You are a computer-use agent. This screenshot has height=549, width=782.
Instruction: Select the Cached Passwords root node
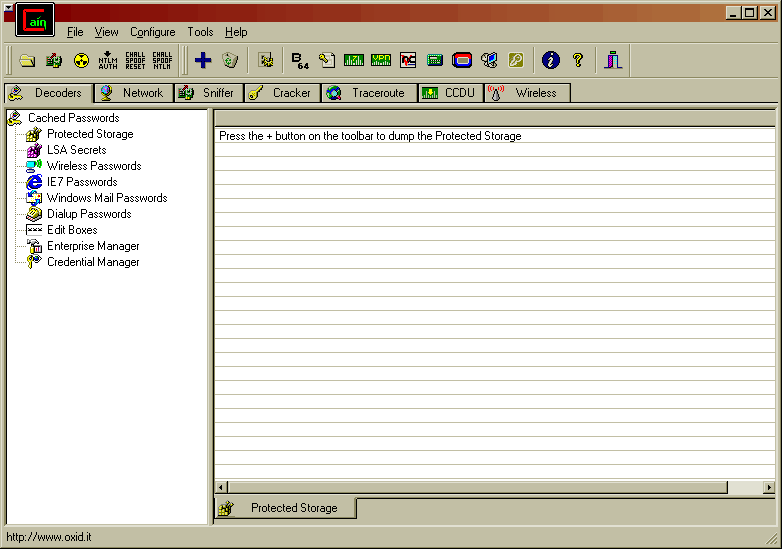pos(74,118)
